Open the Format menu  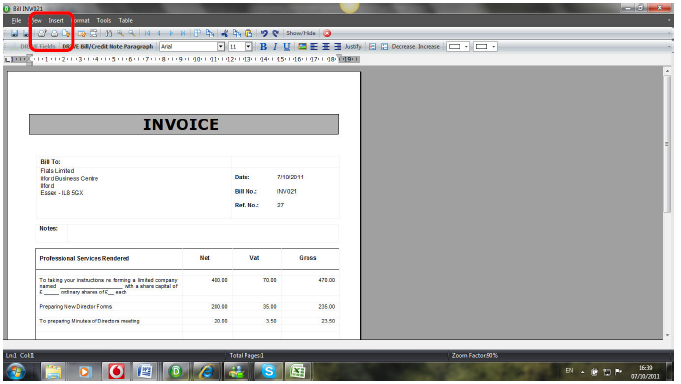pyautogui.click(x=80, y=20)
